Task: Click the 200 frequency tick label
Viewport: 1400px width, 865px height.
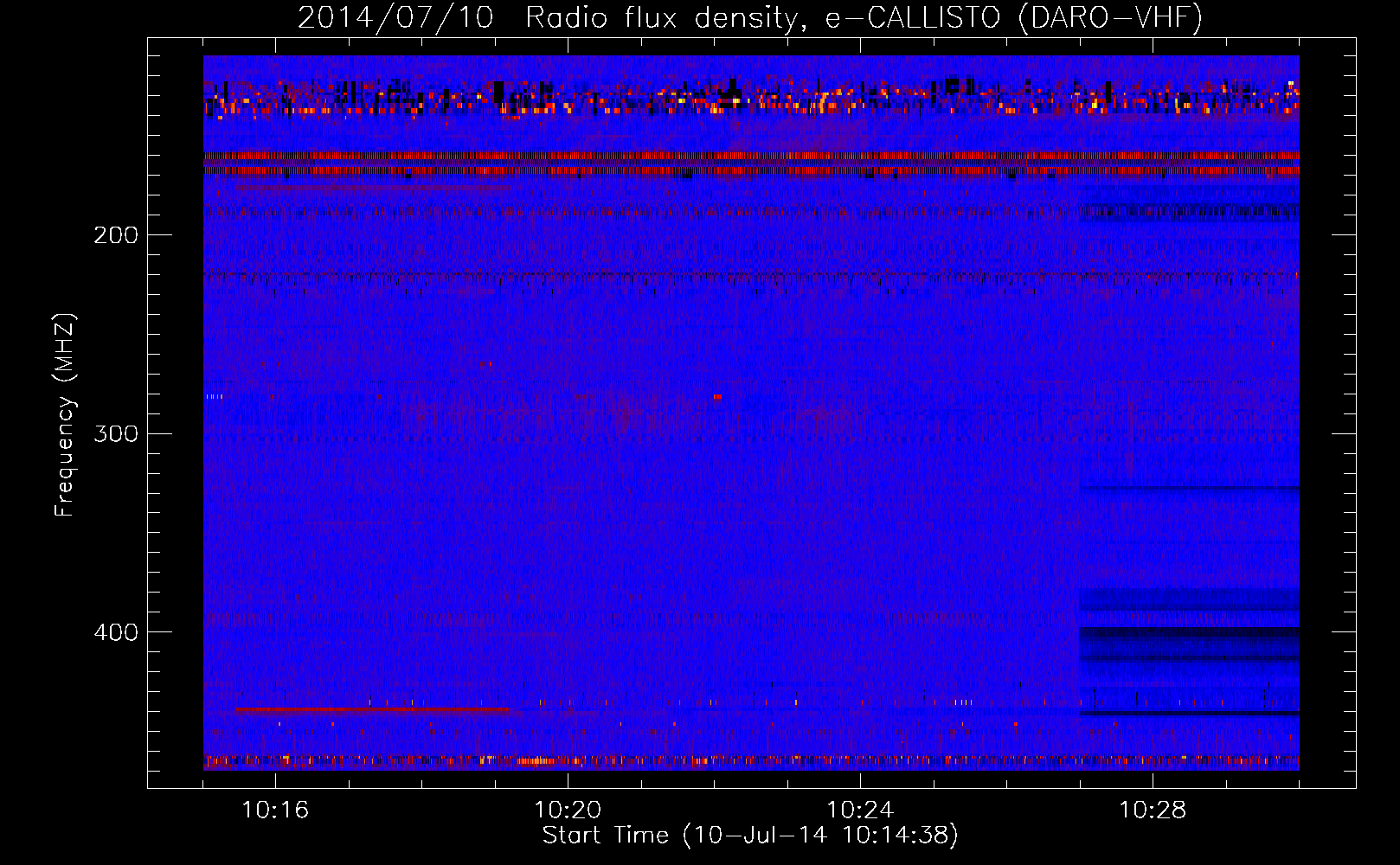Action: pos(116,235)
